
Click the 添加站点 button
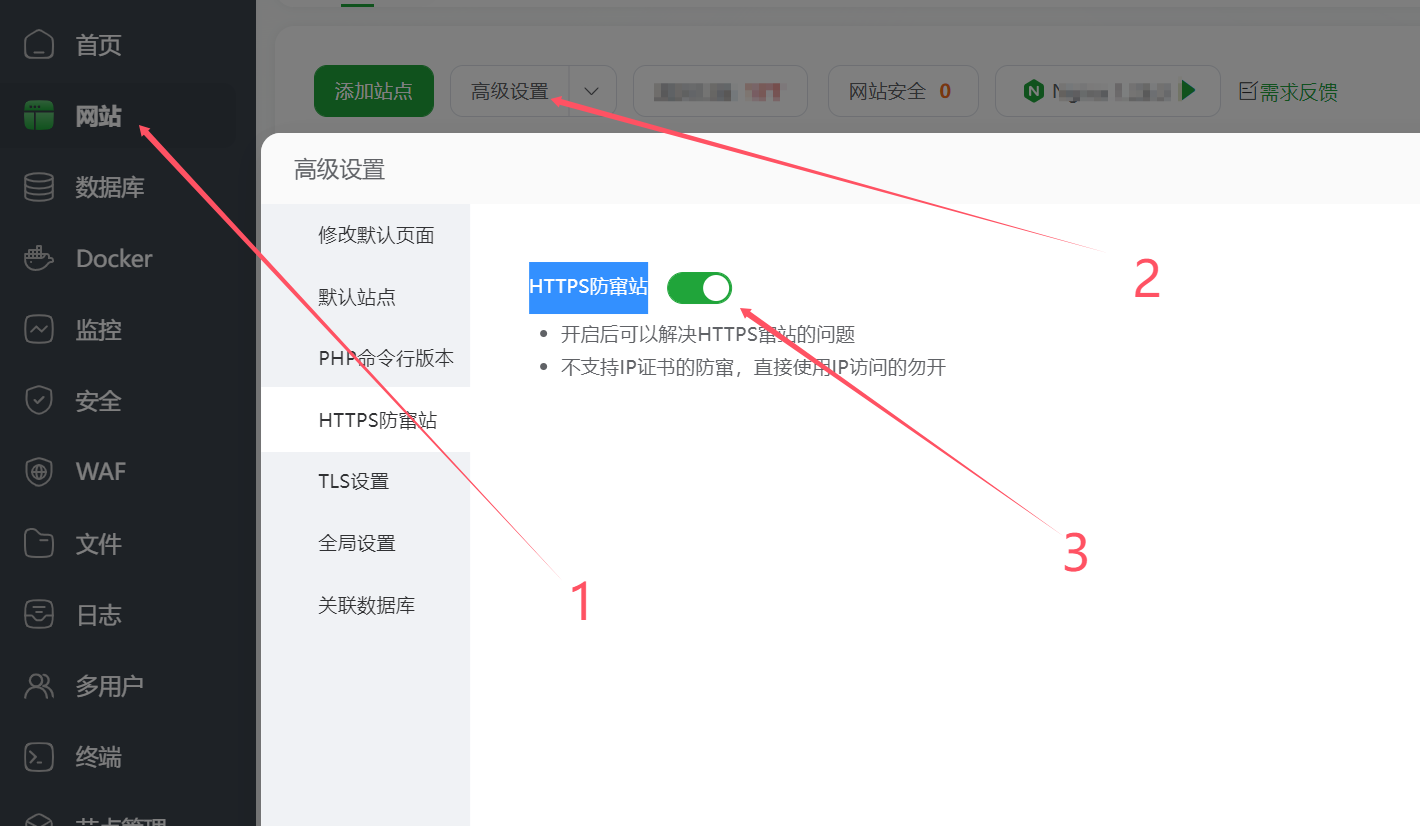373,91
